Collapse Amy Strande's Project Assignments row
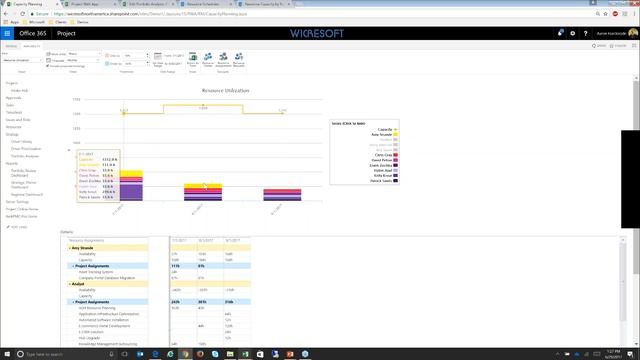The width and height of the screenshot is (640, 360). (73, 266)
